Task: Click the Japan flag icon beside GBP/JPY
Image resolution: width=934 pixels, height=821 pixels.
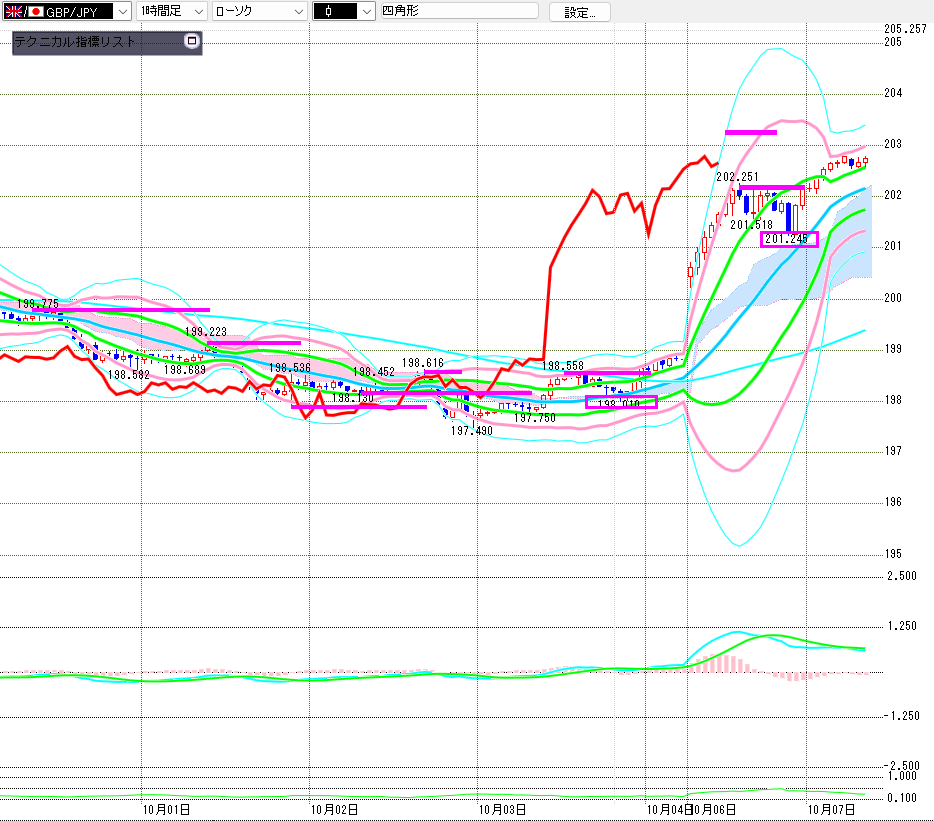Action: (x=36, y=12)
